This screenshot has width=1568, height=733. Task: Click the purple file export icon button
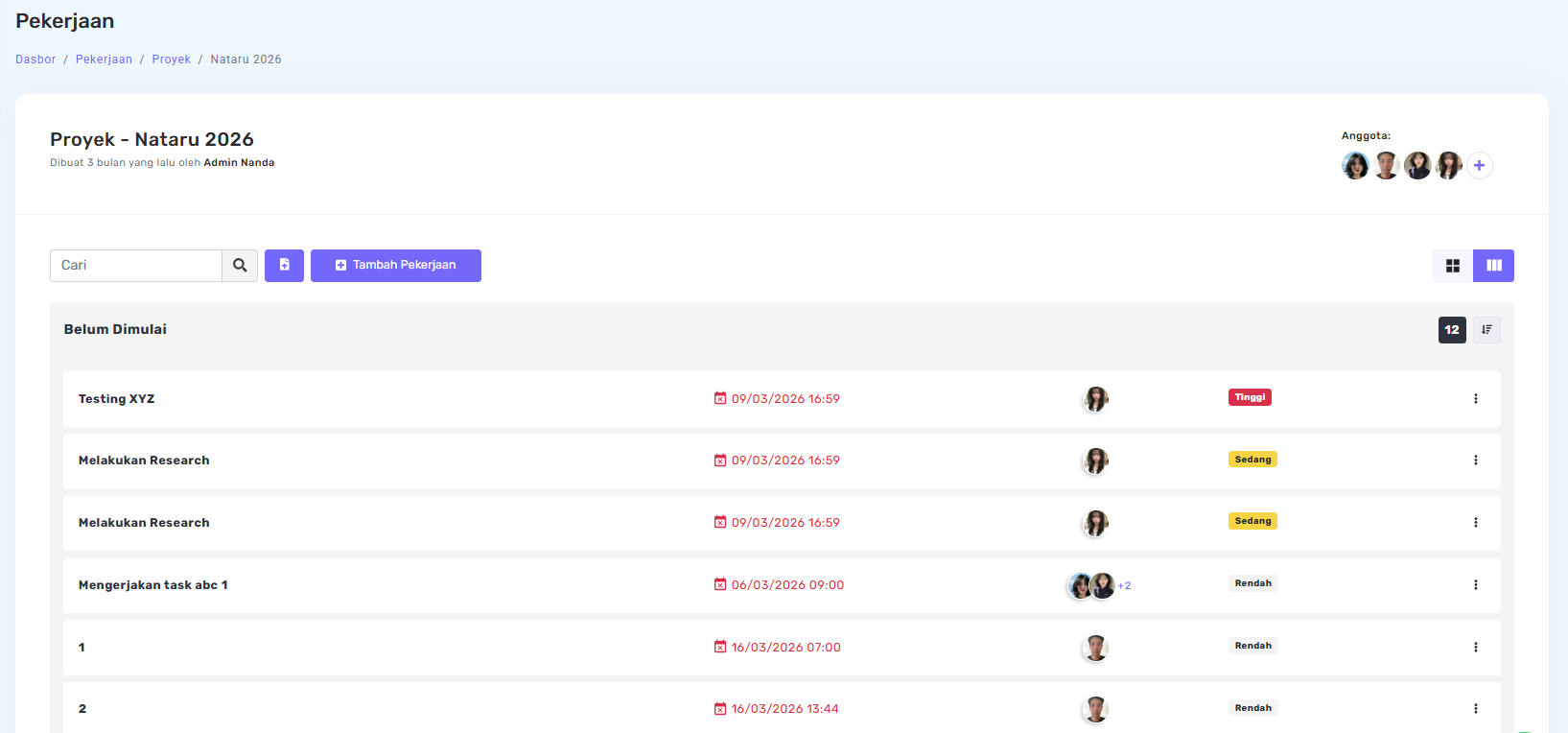284,266
